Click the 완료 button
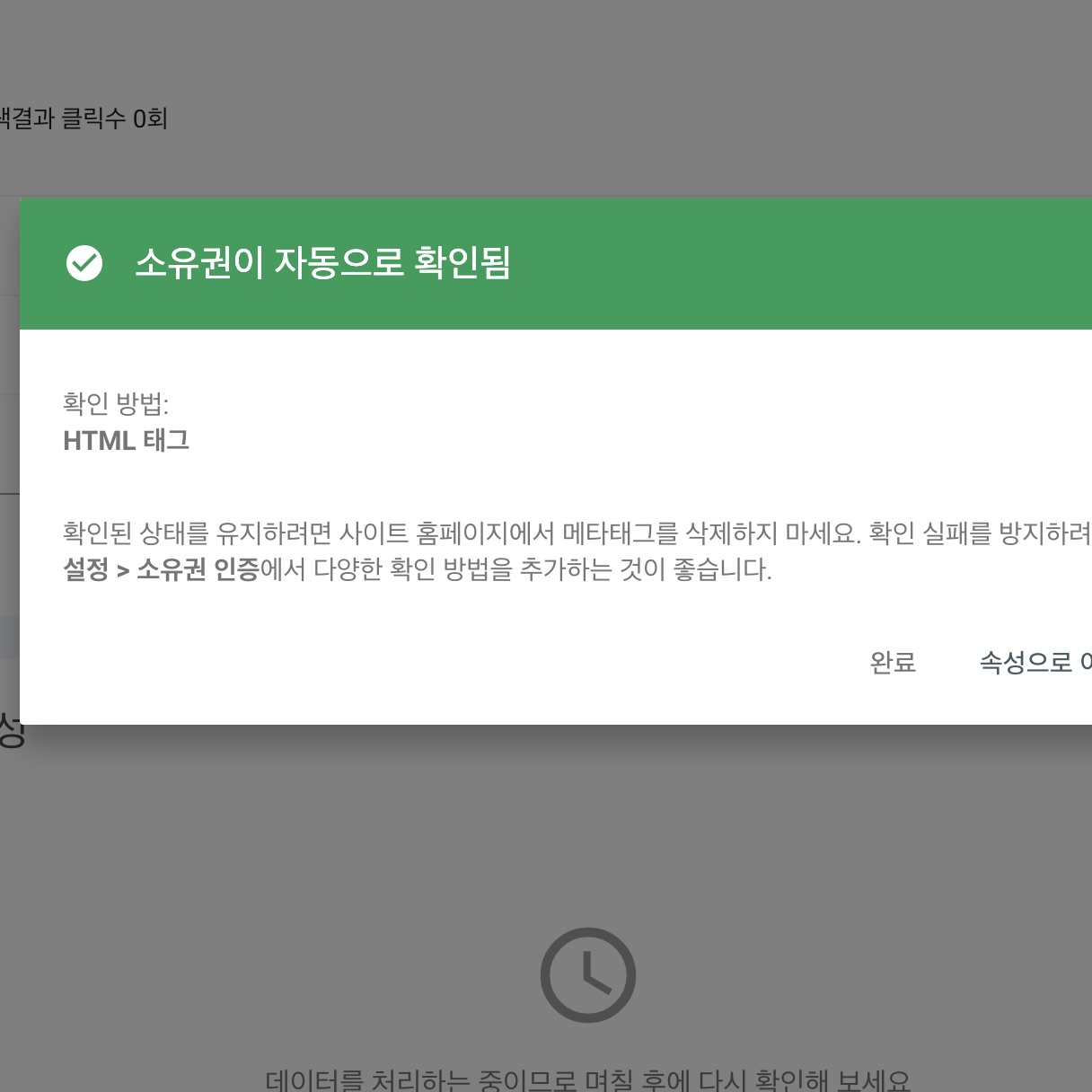The width and height of the screenshot is (1092, 1092). pos(892,664)
